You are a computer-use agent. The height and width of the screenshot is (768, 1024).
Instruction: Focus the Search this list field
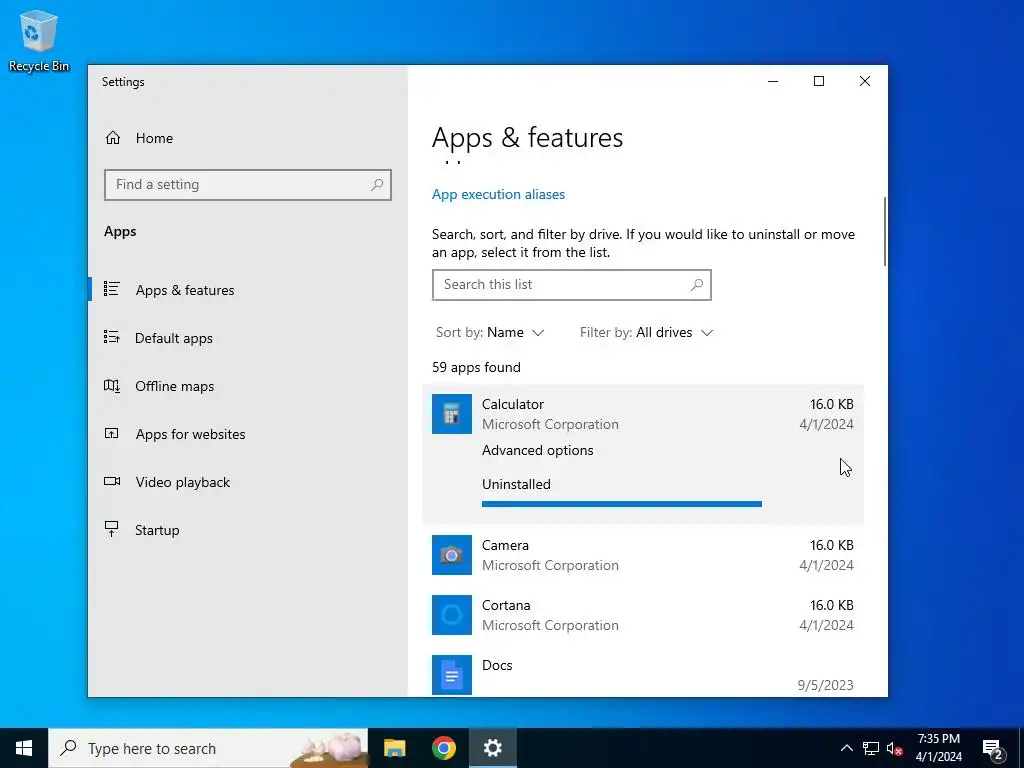pos(571,285)
